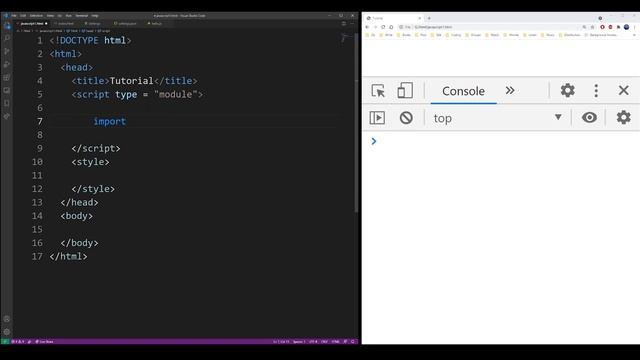Go back in Chrome
Screen dimensions: 640x360
[367, 27]
